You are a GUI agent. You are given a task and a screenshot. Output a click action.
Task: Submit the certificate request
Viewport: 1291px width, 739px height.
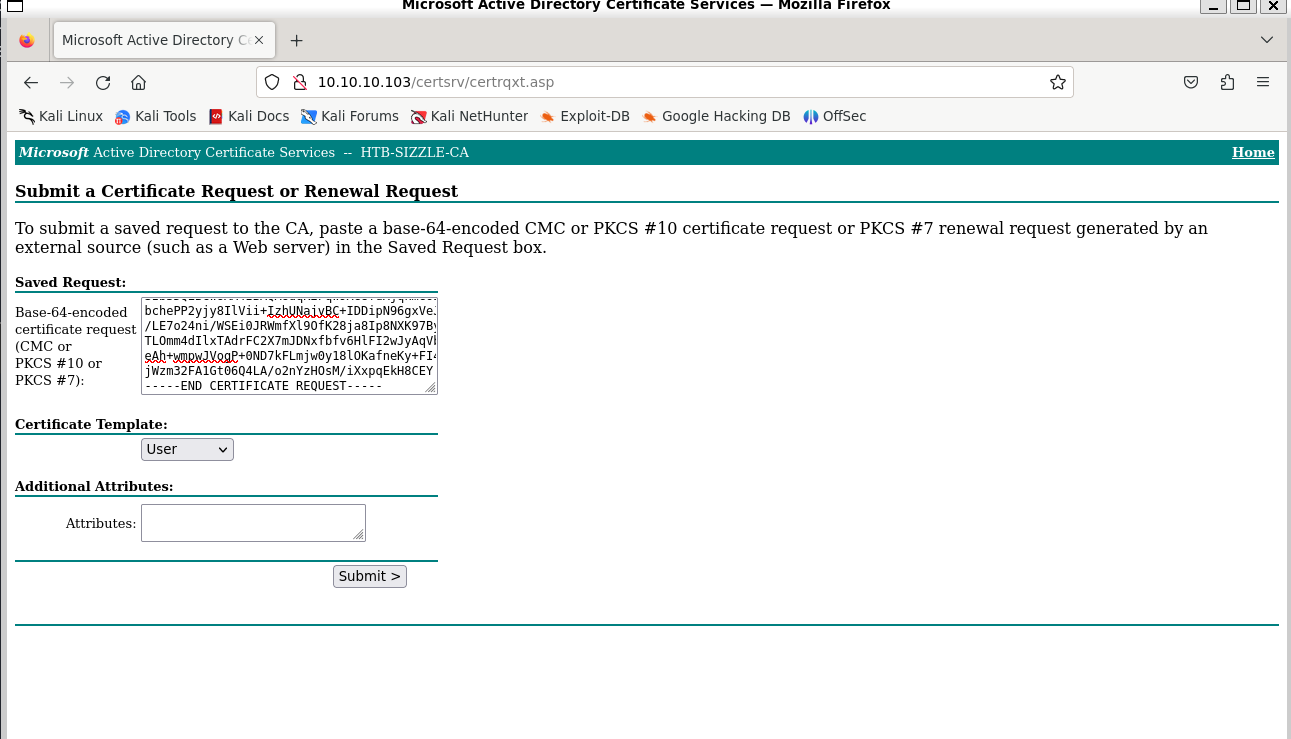[x=370, y=576]
